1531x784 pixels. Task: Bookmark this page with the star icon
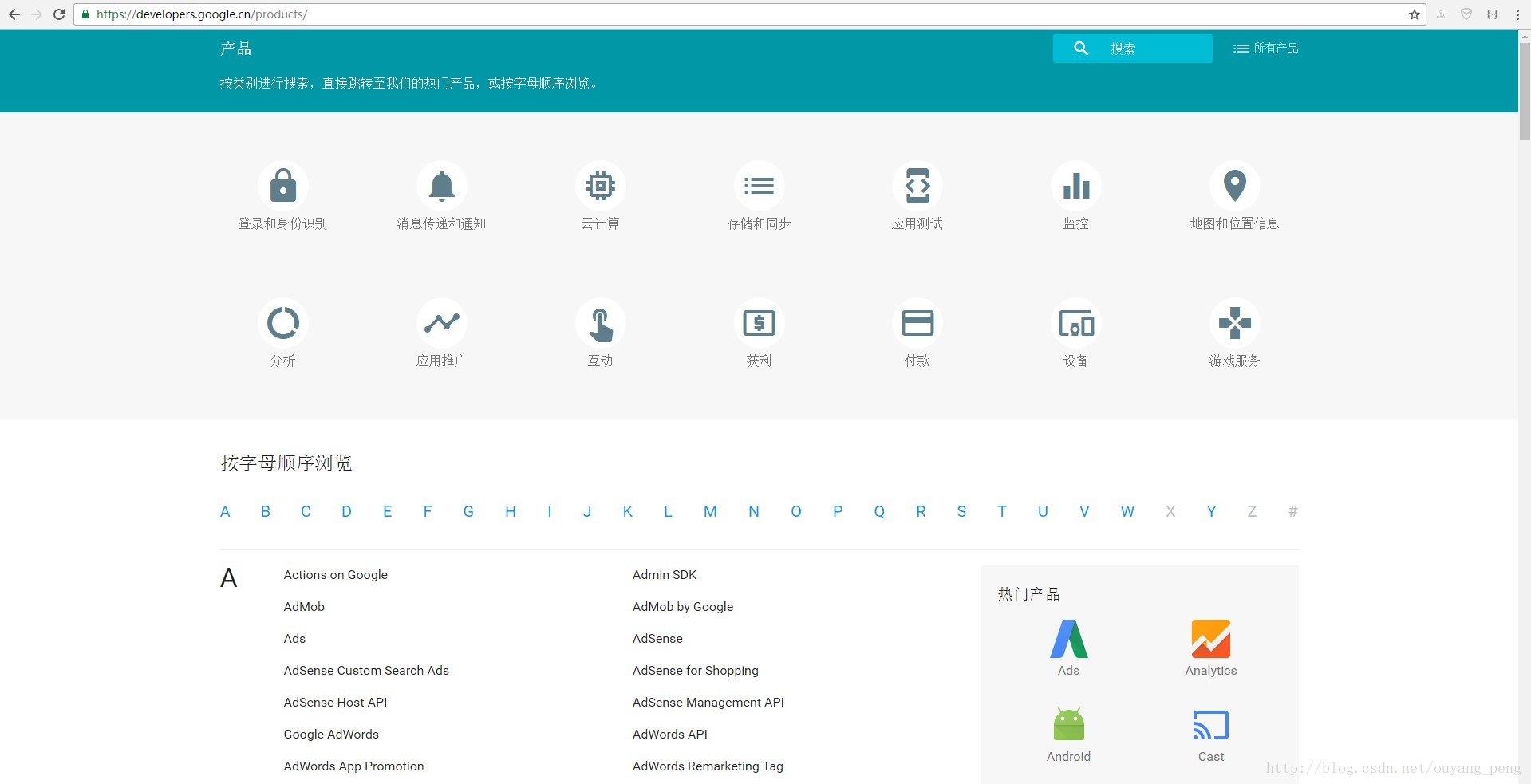click(x=1415, y=14)
